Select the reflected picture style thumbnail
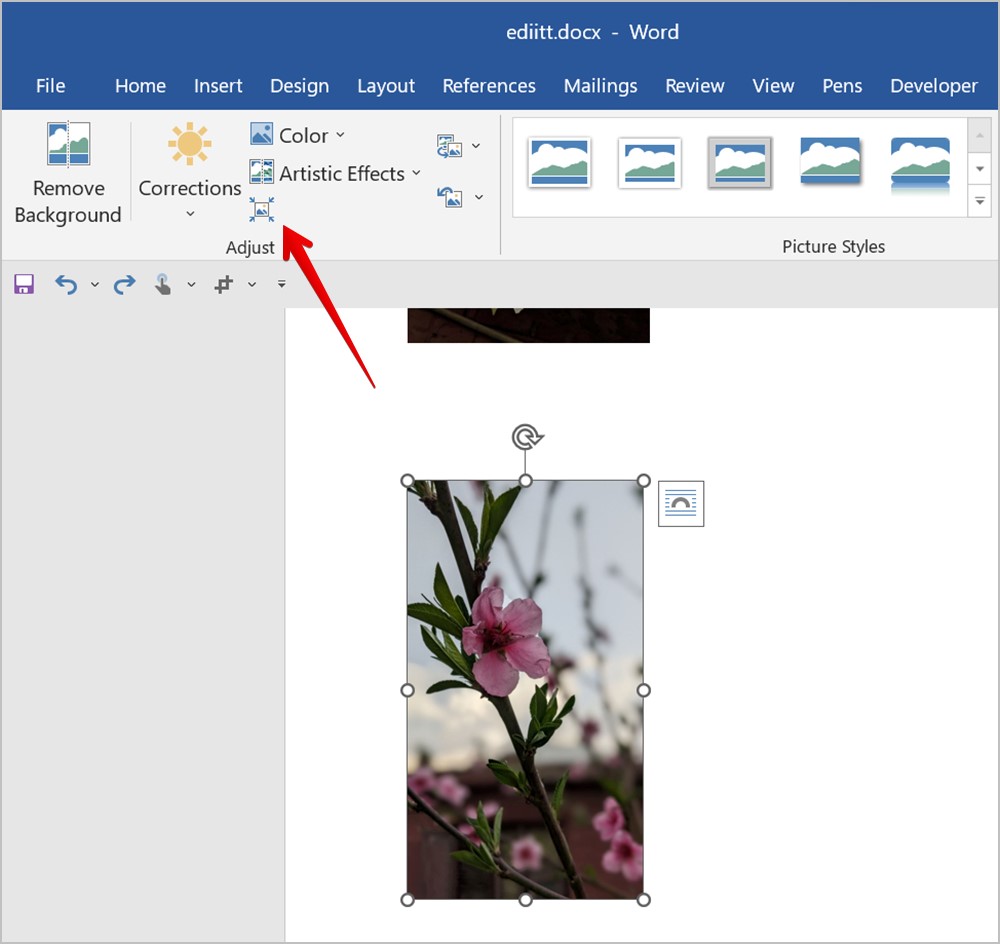The height and width of the screenshot is (944, 1000). (x=920, y=163)
